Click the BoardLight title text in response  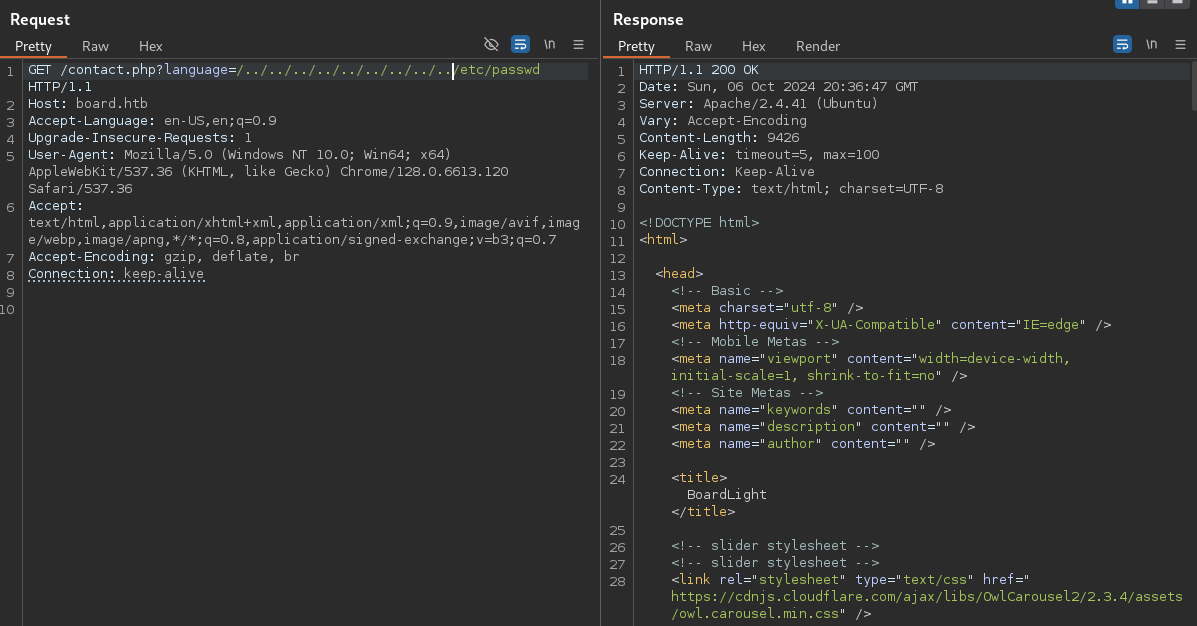click(x=726, y=494)
